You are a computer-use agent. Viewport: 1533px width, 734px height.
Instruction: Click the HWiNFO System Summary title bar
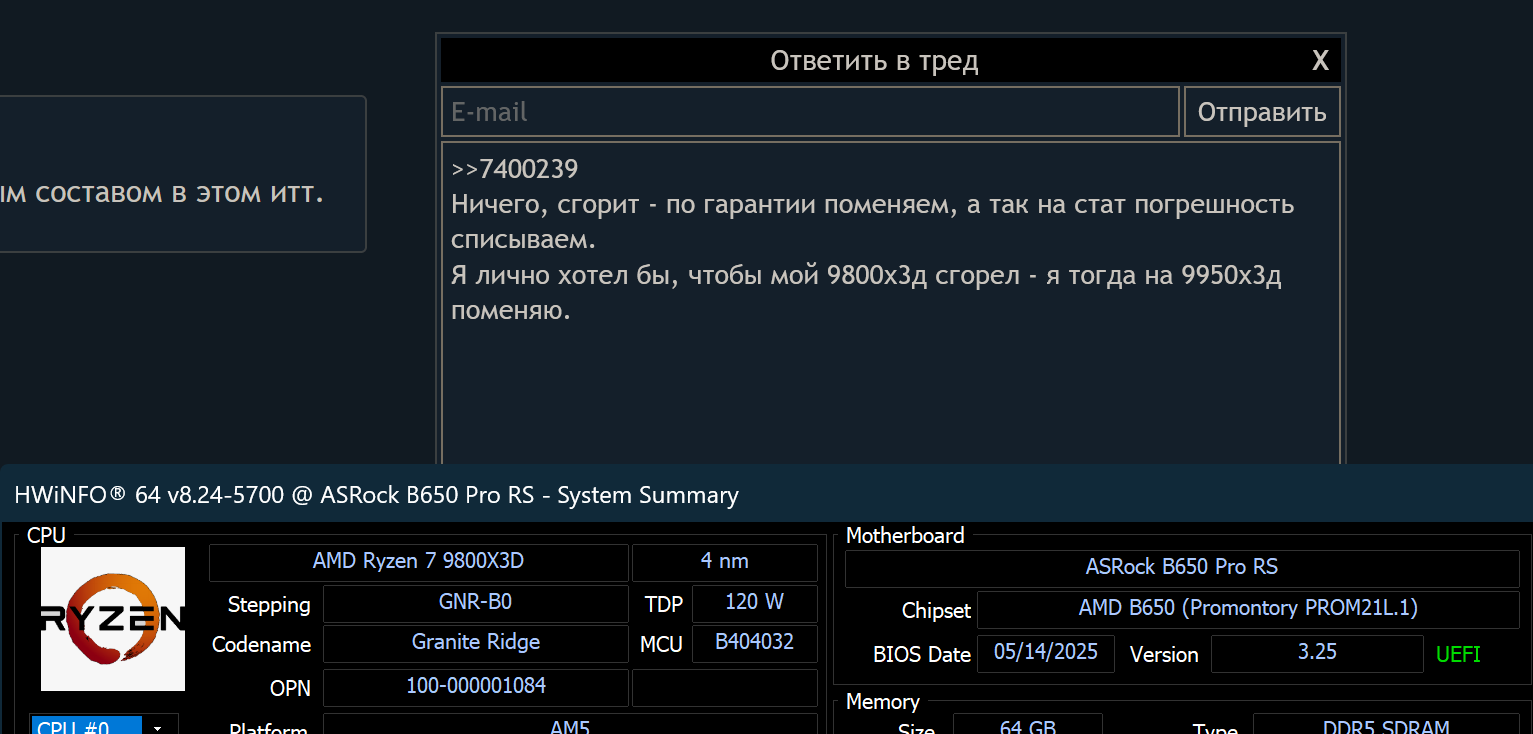(x=766, y=494)
